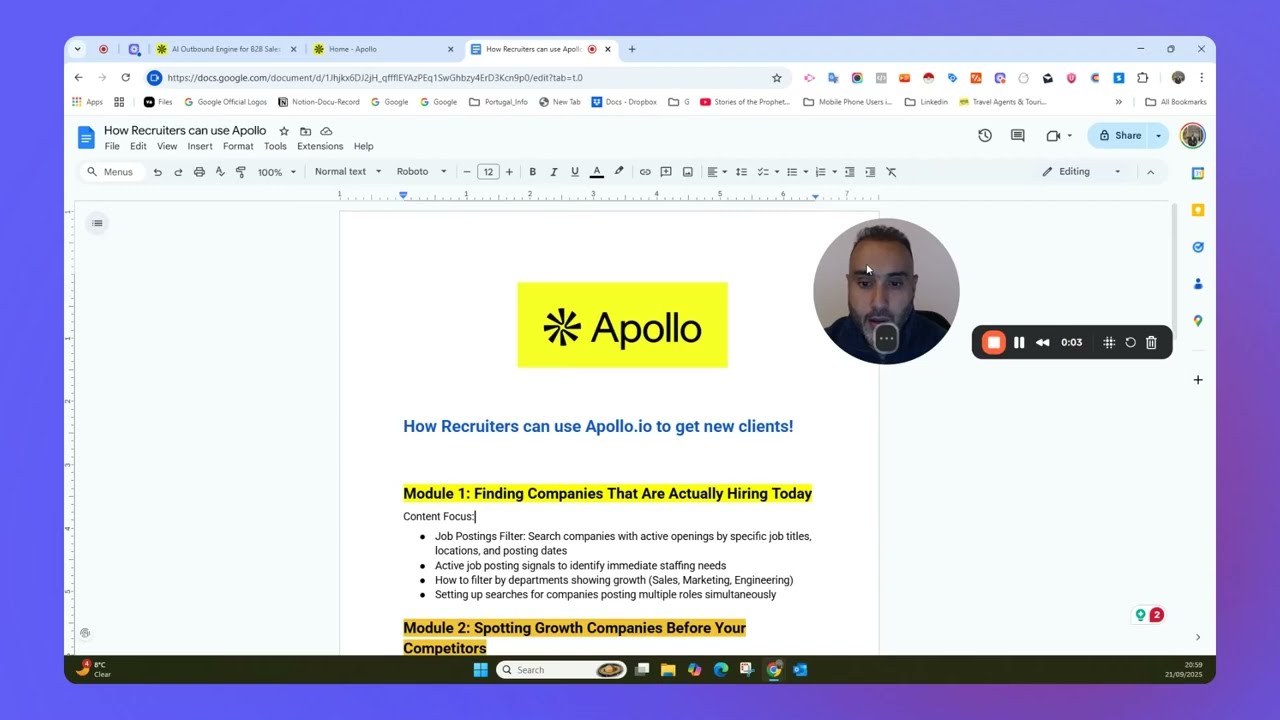
Task: Open the File menu
Action: (112, 146)
